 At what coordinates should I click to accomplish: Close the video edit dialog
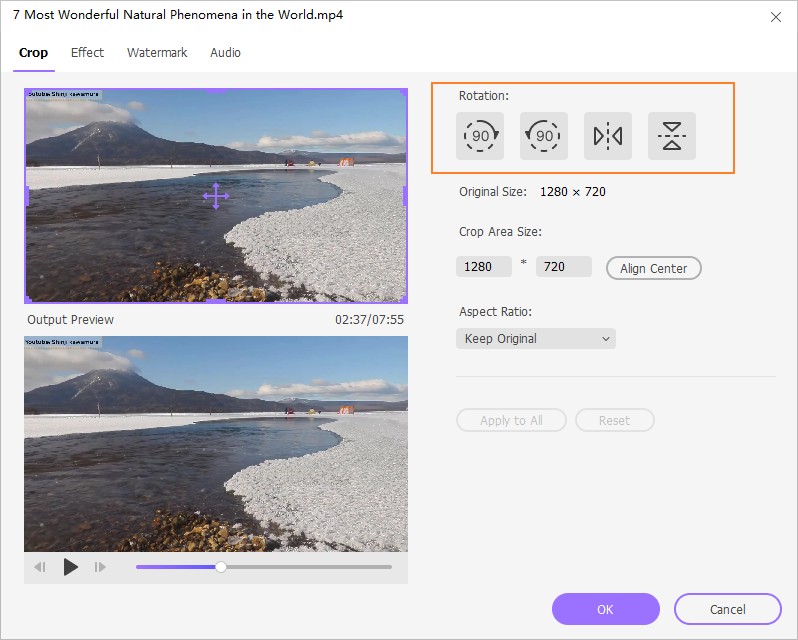(776, 17)
